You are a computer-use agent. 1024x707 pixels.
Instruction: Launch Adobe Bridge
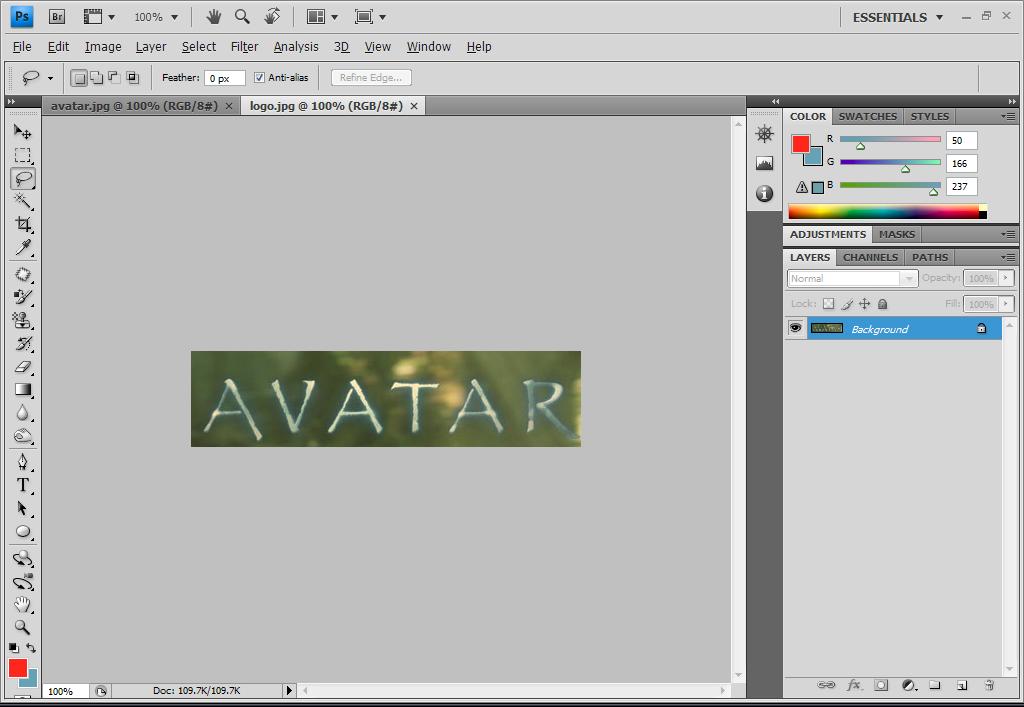point(57,17)
